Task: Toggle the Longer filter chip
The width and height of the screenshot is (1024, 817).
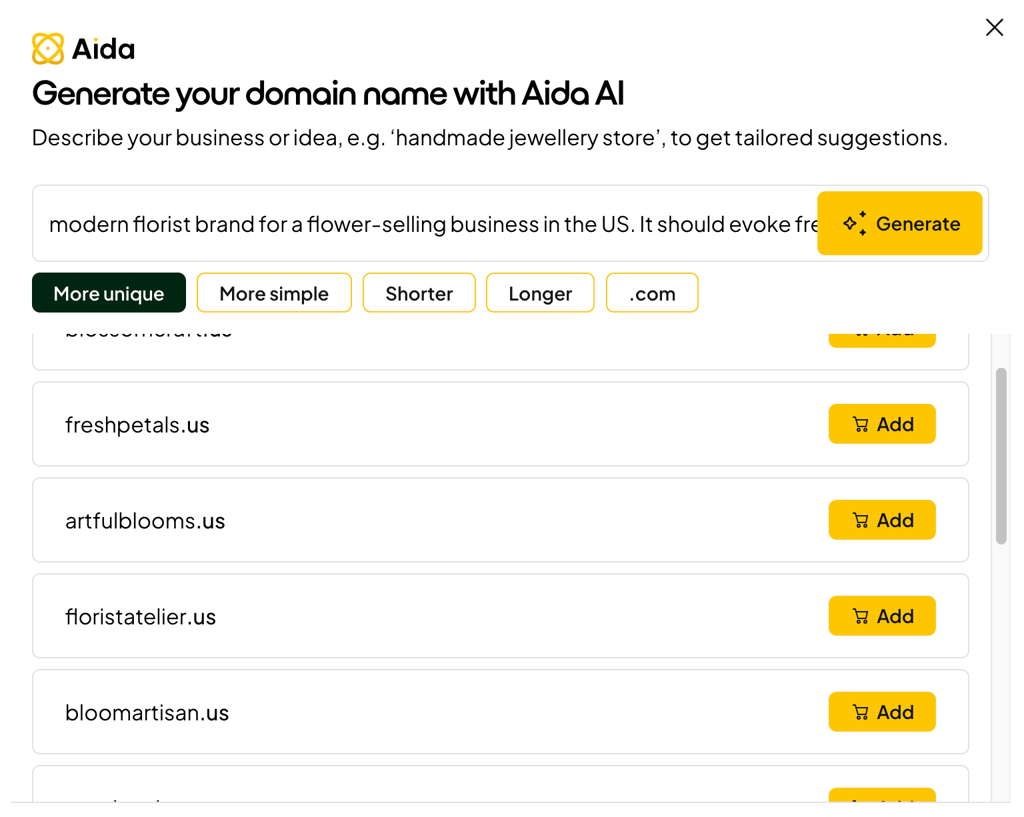Action: coord(540,293)
